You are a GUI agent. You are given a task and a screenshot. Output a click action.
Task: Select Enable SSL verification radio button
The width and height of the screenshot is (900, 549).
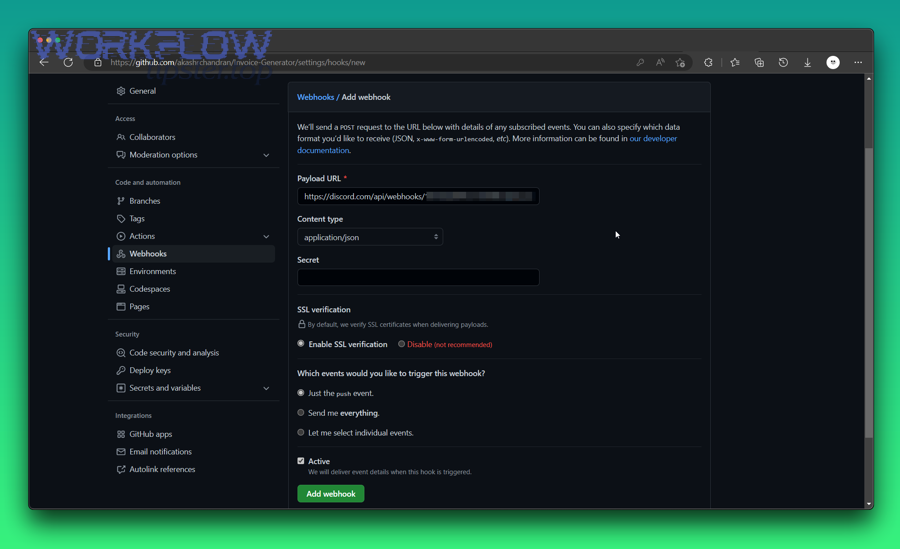(x=301, y=343)
